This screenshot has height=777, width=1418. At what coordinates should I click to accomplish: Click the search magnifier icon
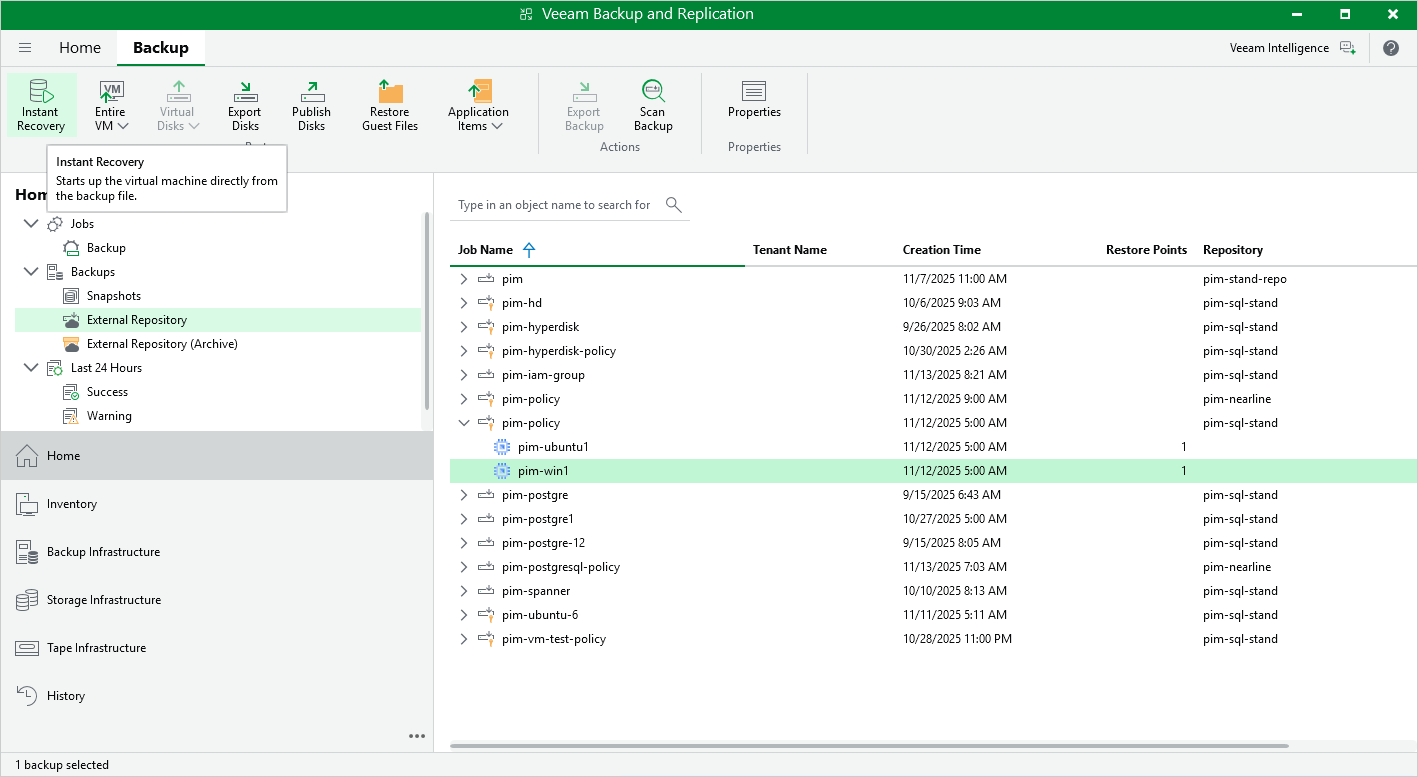[674, 205]
